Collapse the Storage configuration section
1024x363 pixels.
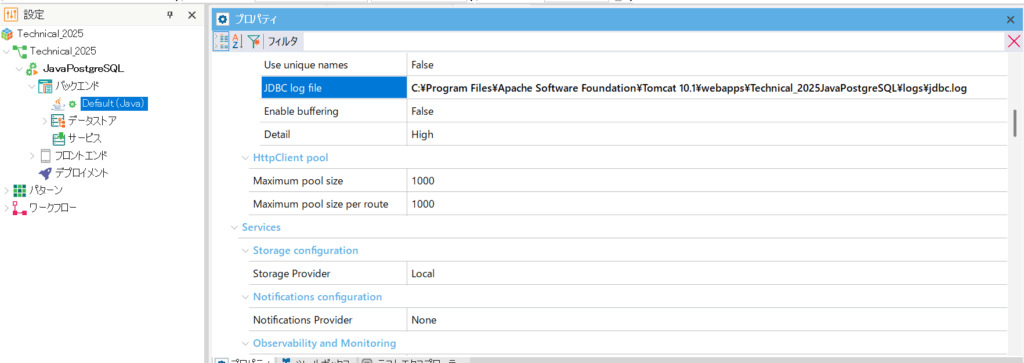[246, 251]
